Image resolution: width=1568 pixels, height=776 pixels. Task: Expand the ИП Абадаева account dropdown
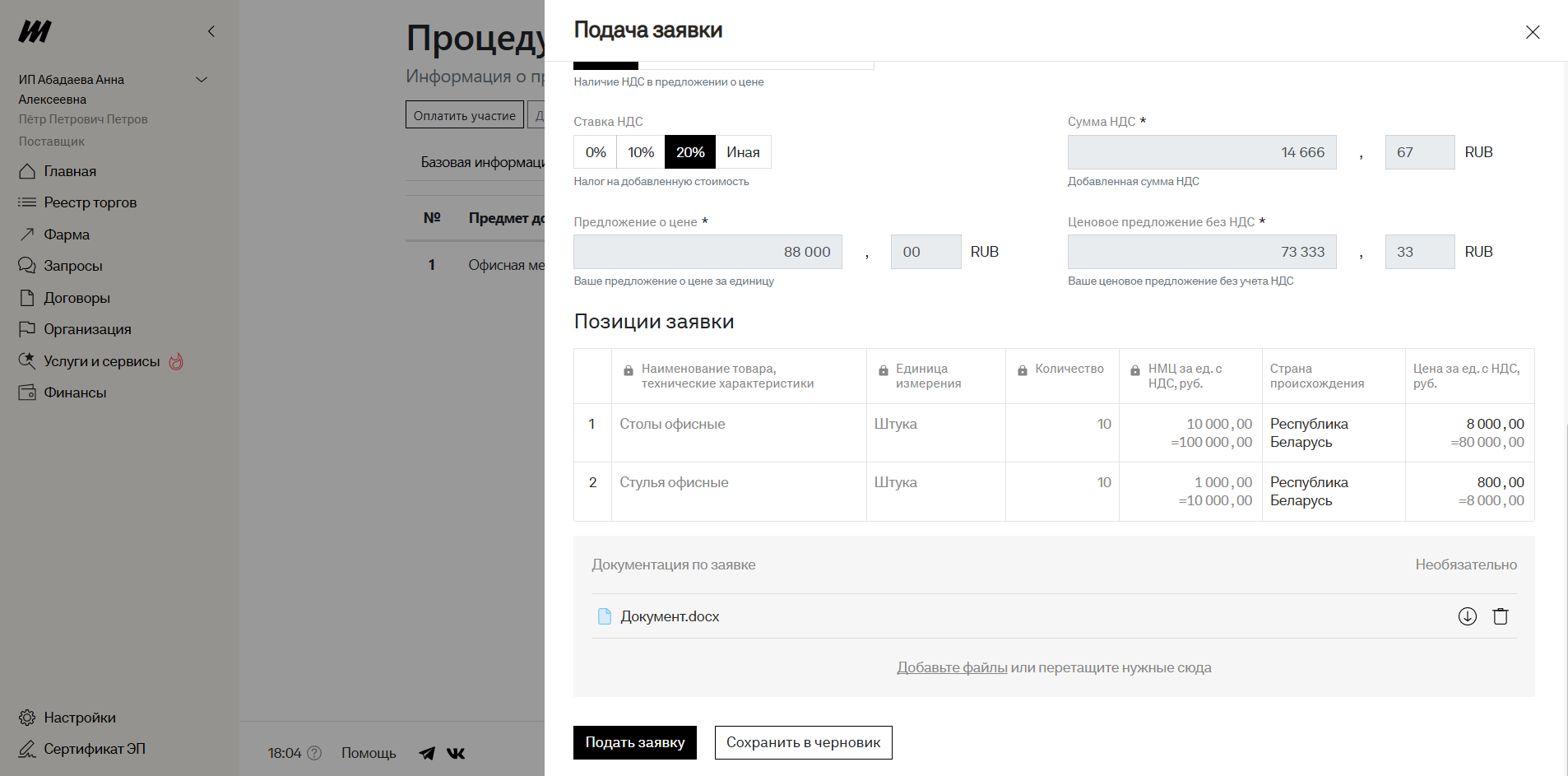point(202,80)
